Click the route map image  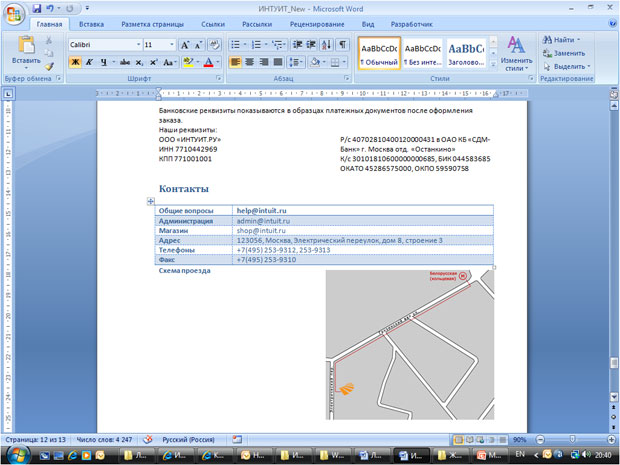pos(410,345)
